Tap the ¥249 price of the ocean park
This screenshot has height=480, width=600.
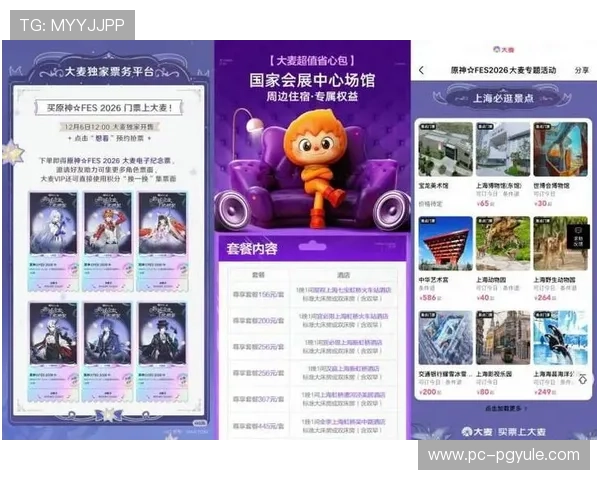point(545,392)
